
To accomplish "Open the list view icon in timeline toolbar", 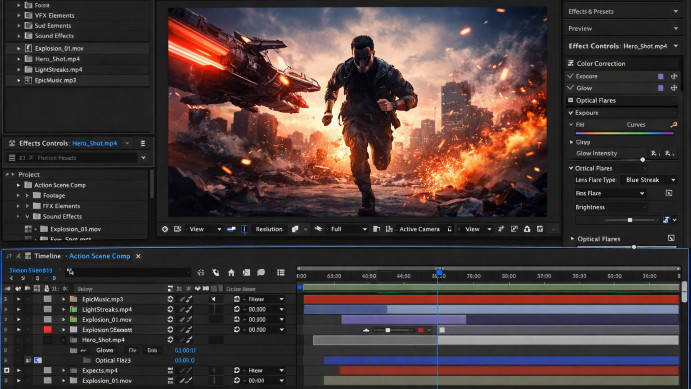I will click(281, 273).
